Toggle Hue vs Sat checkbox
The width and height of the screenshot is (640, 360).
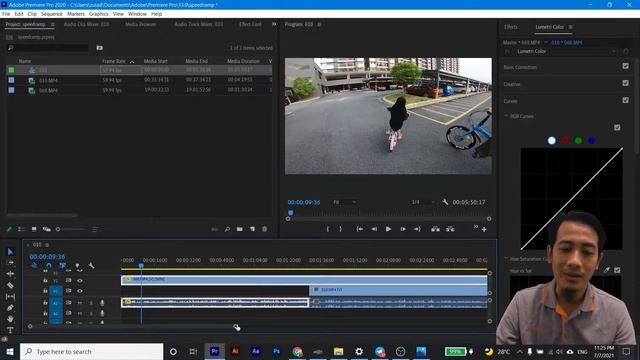617,270
